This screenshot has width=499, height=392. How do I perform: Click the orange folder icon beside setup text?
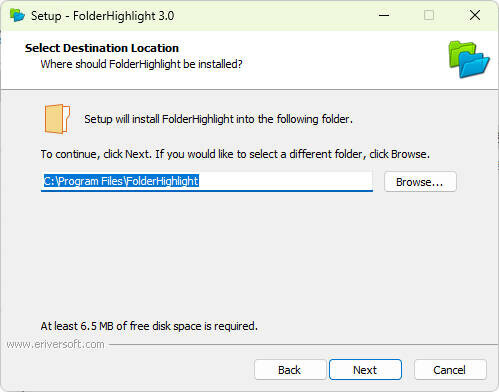pos(57,119)
